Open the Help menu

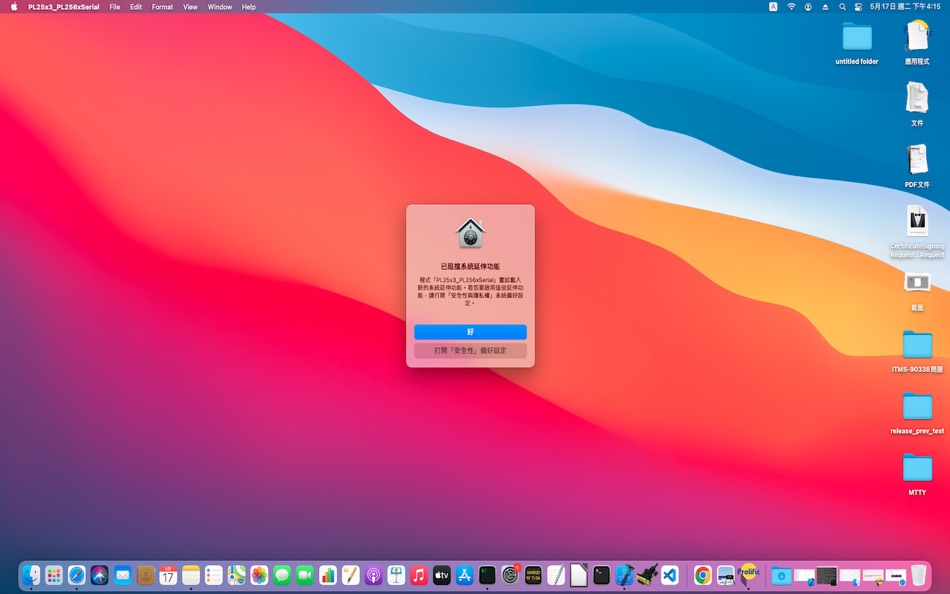(x=248, y=7)
